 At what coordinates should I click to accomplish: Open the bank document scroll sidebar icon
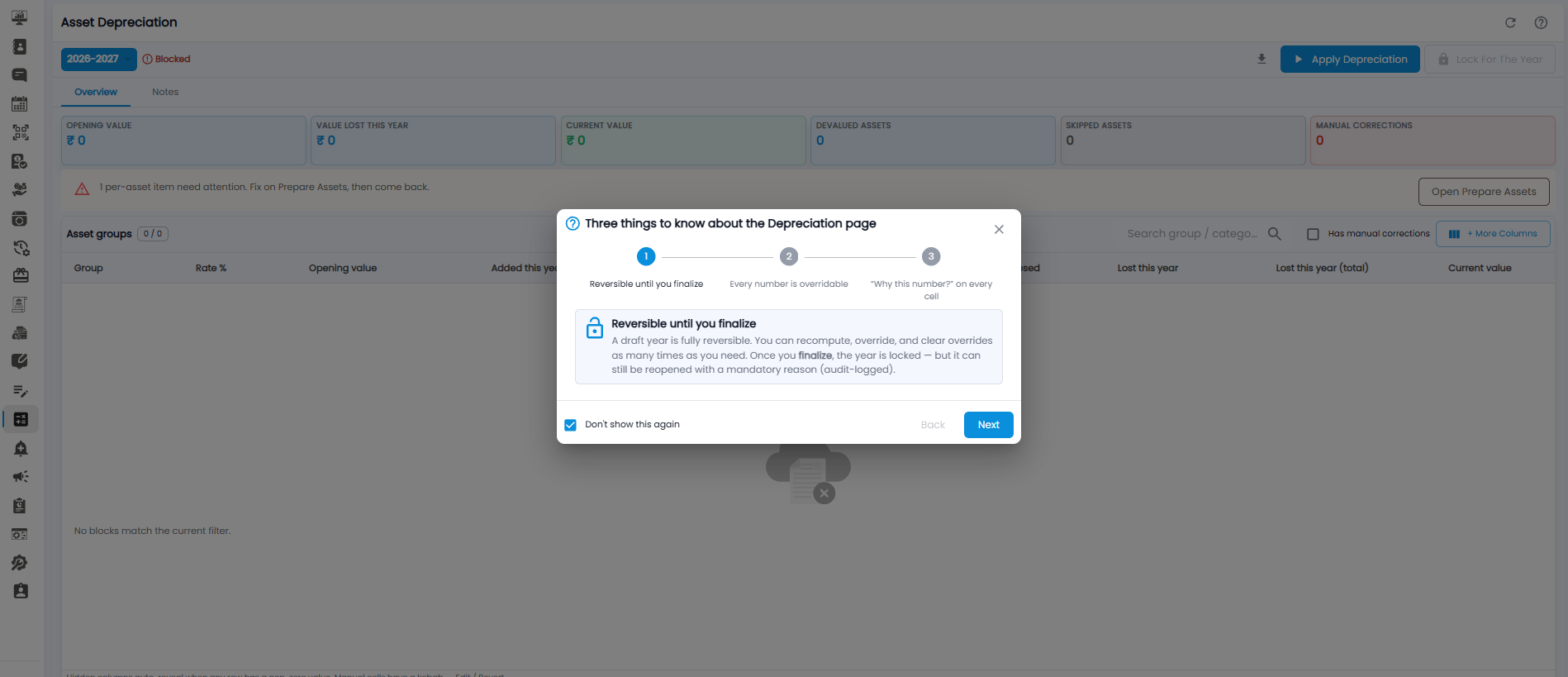[x=20, y=304]
